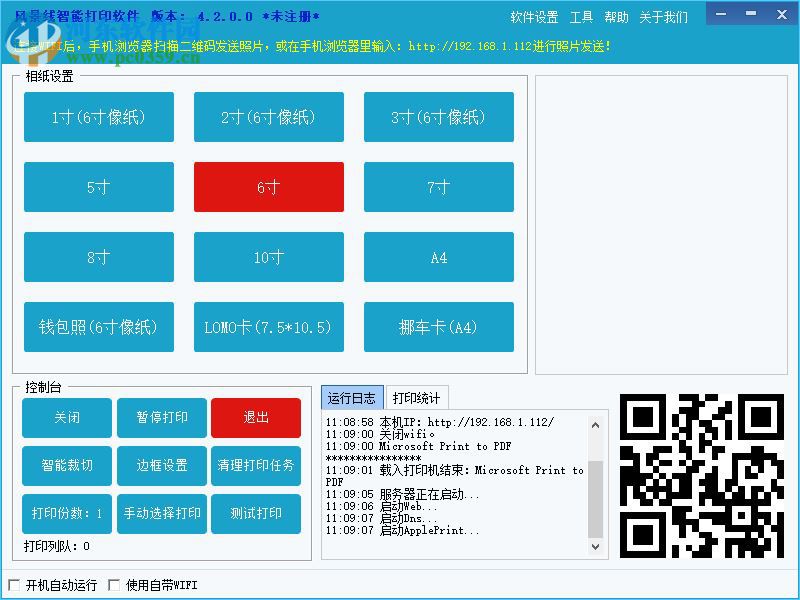Select 1寸(6寸像纸) photo size
This screenshot has width=800, height=600.
[x=98, y=117]
